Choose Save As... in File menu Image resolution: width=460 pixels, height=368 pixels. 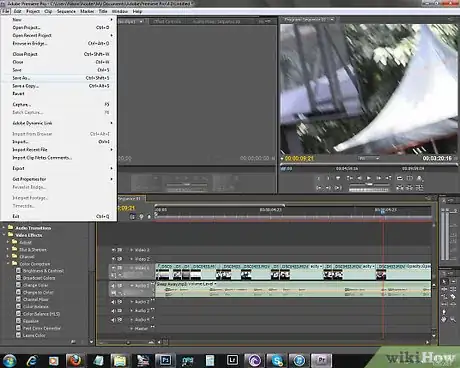[58, 78]
